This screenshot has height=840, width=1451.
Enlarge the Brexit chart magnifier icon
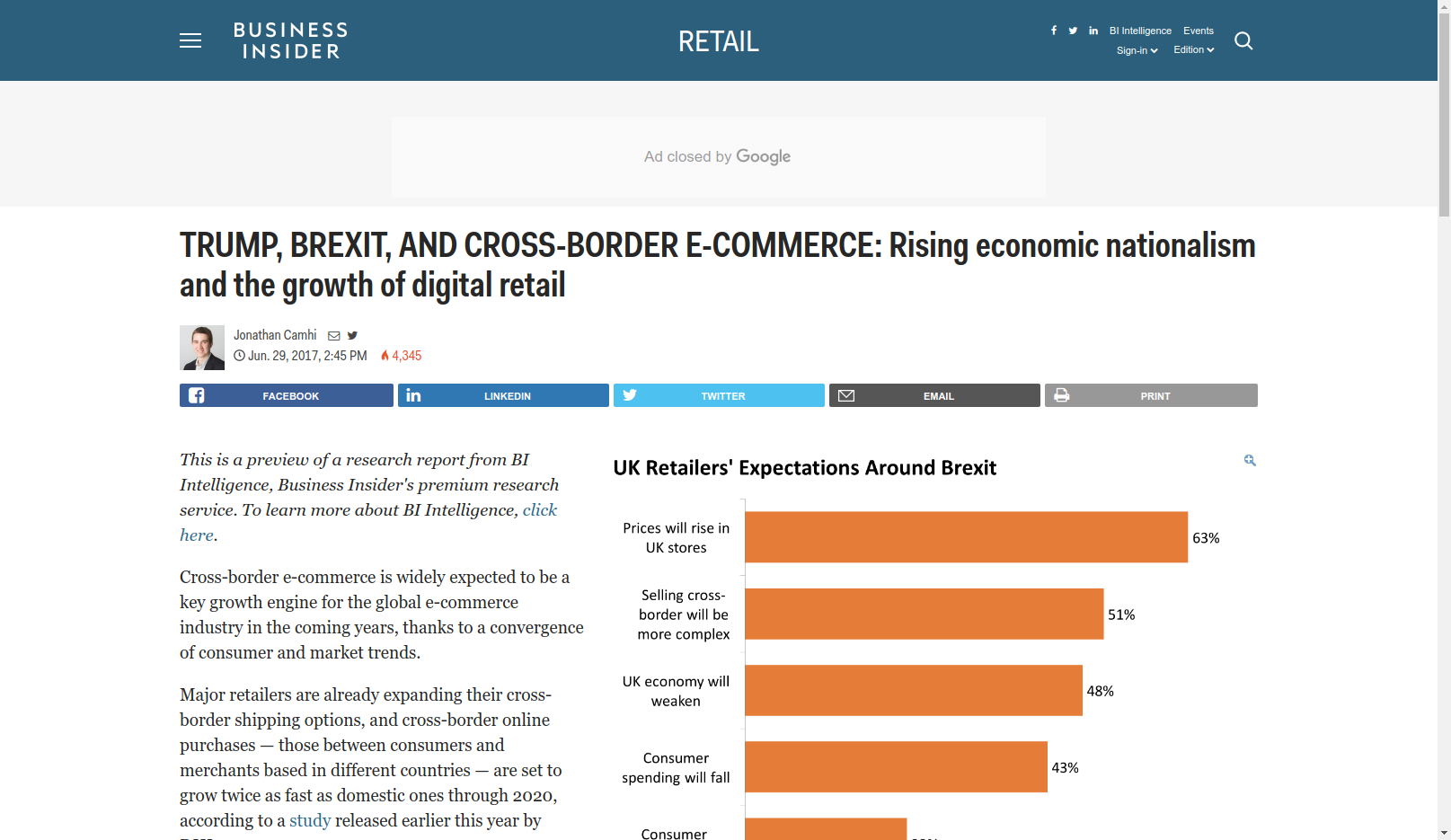point(1250,460)
